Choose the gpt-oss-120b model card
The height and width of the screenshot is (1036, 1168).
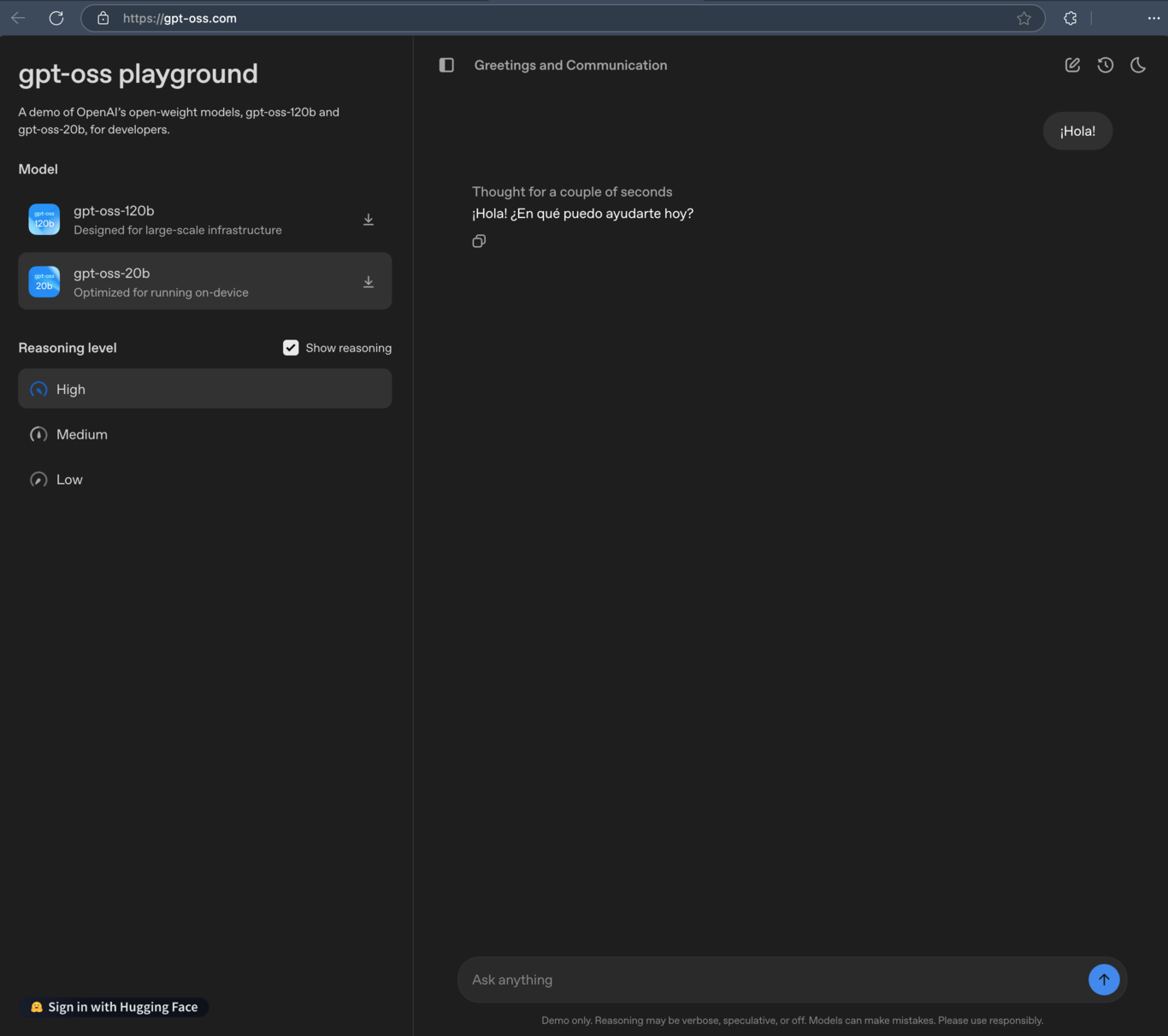tap(205, 220)
